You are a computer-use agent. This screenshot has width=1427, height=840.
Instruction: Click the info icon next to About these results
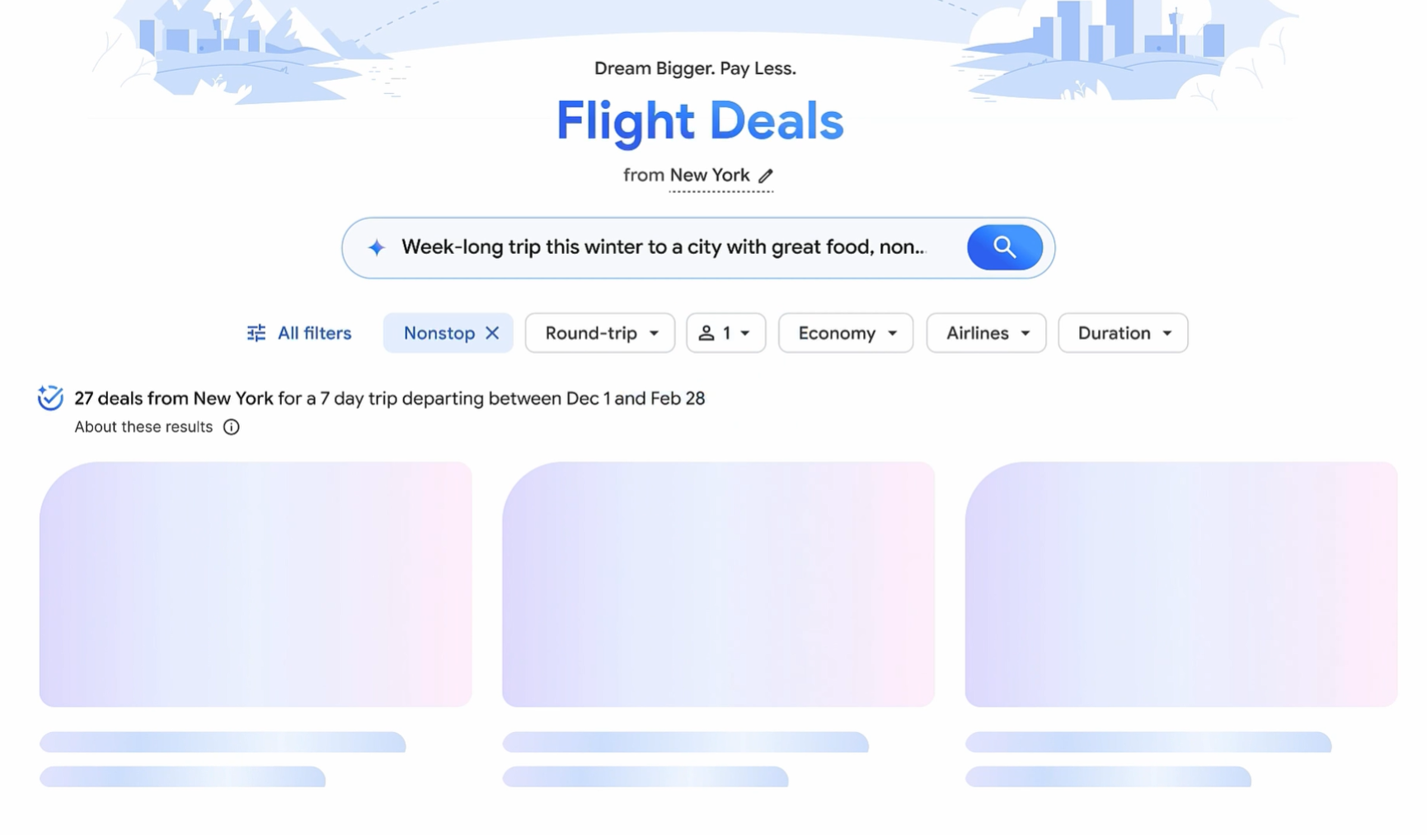click(232, 427)
